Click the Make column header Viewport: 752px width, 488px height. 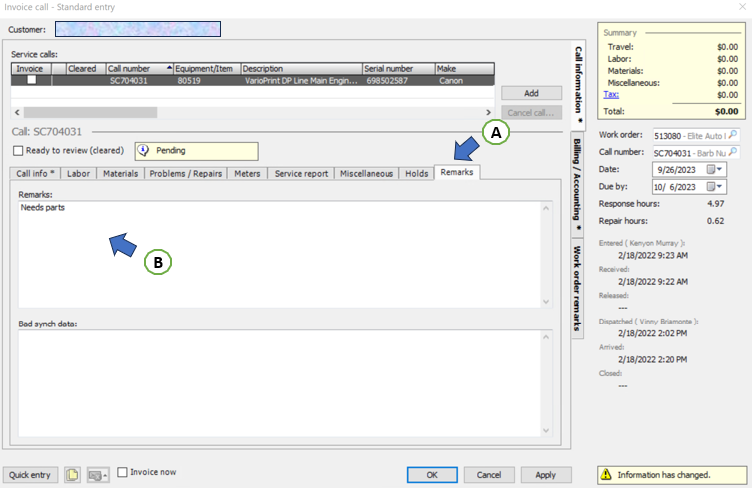[x=464, y=69]
